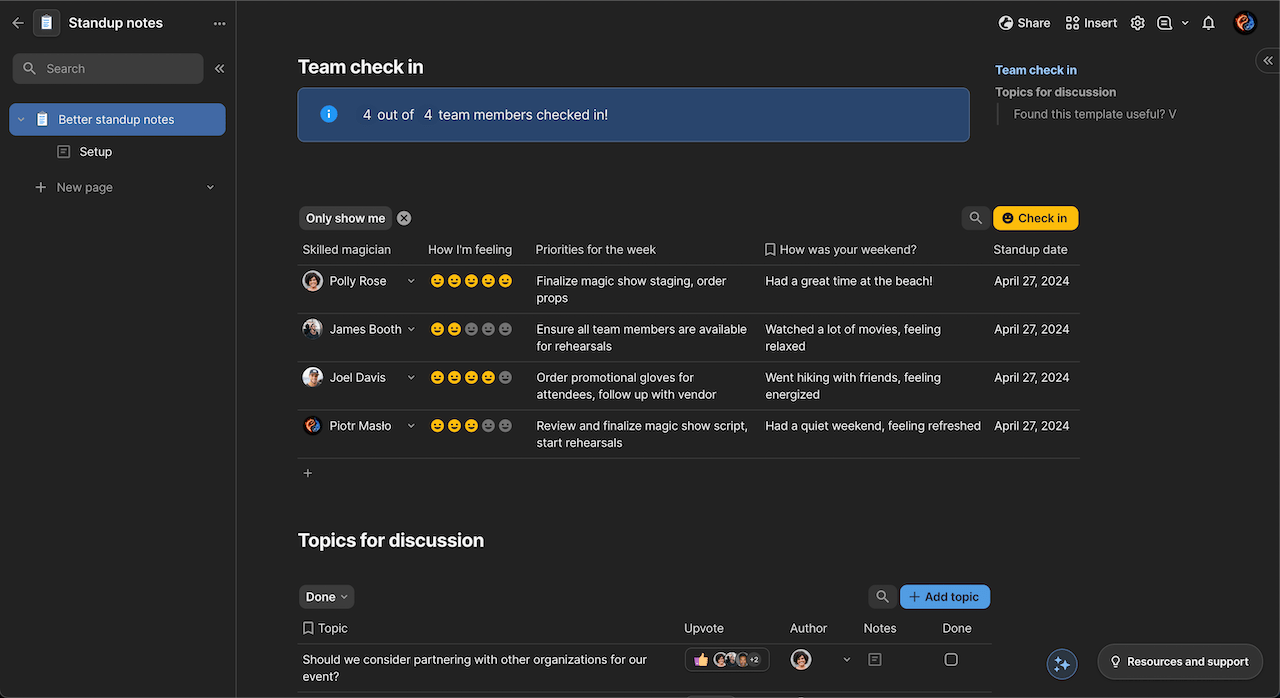Open the doc settings gear icon
This screenshot has width=1280, height=698.
coord(1137,22)
